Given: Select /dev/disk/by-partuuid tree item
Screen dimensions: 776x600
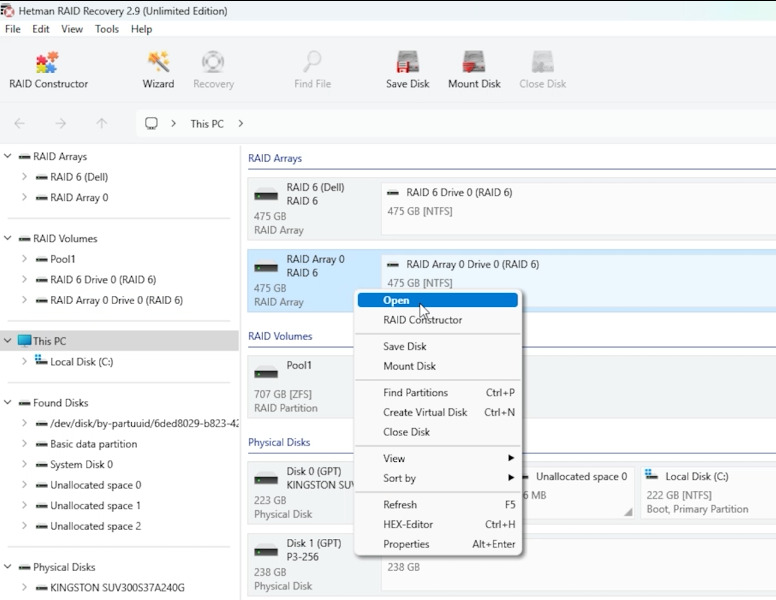Looking at the screenshot, I should pyautogui.click(x=144, y=423).
